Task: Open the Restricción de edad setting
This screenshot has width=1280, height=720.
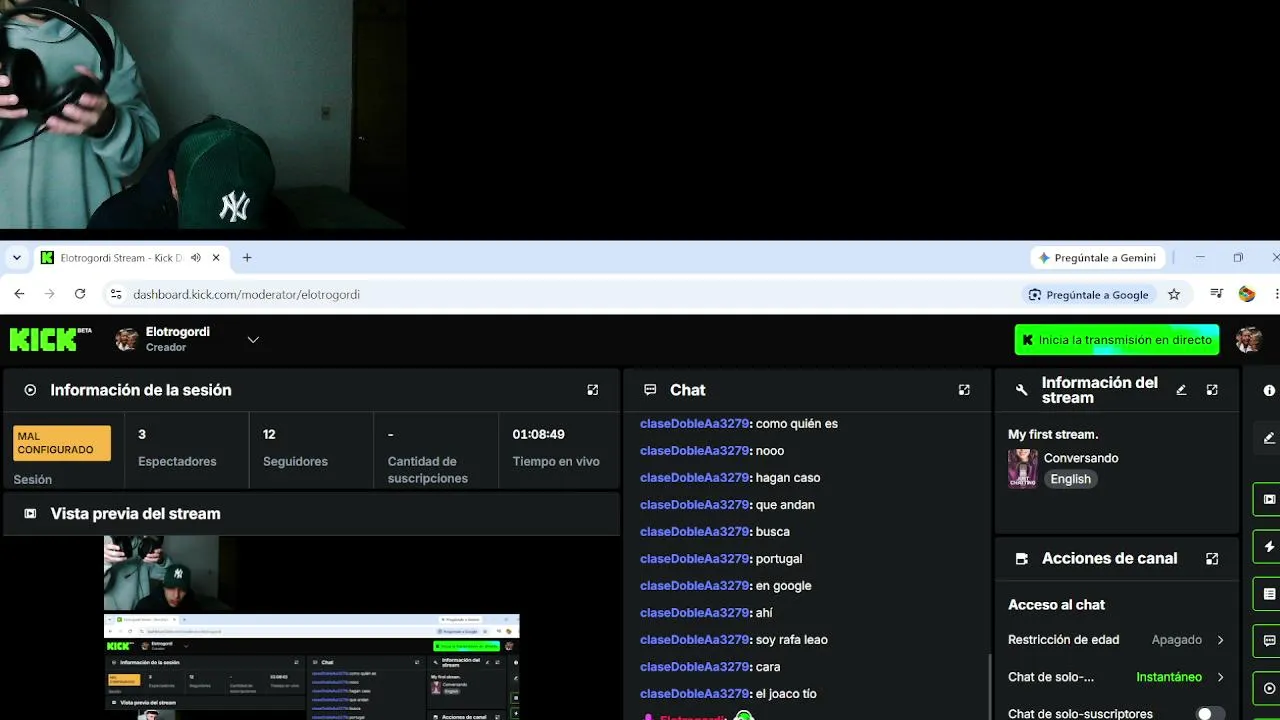Action: [x=1116, y=640]
